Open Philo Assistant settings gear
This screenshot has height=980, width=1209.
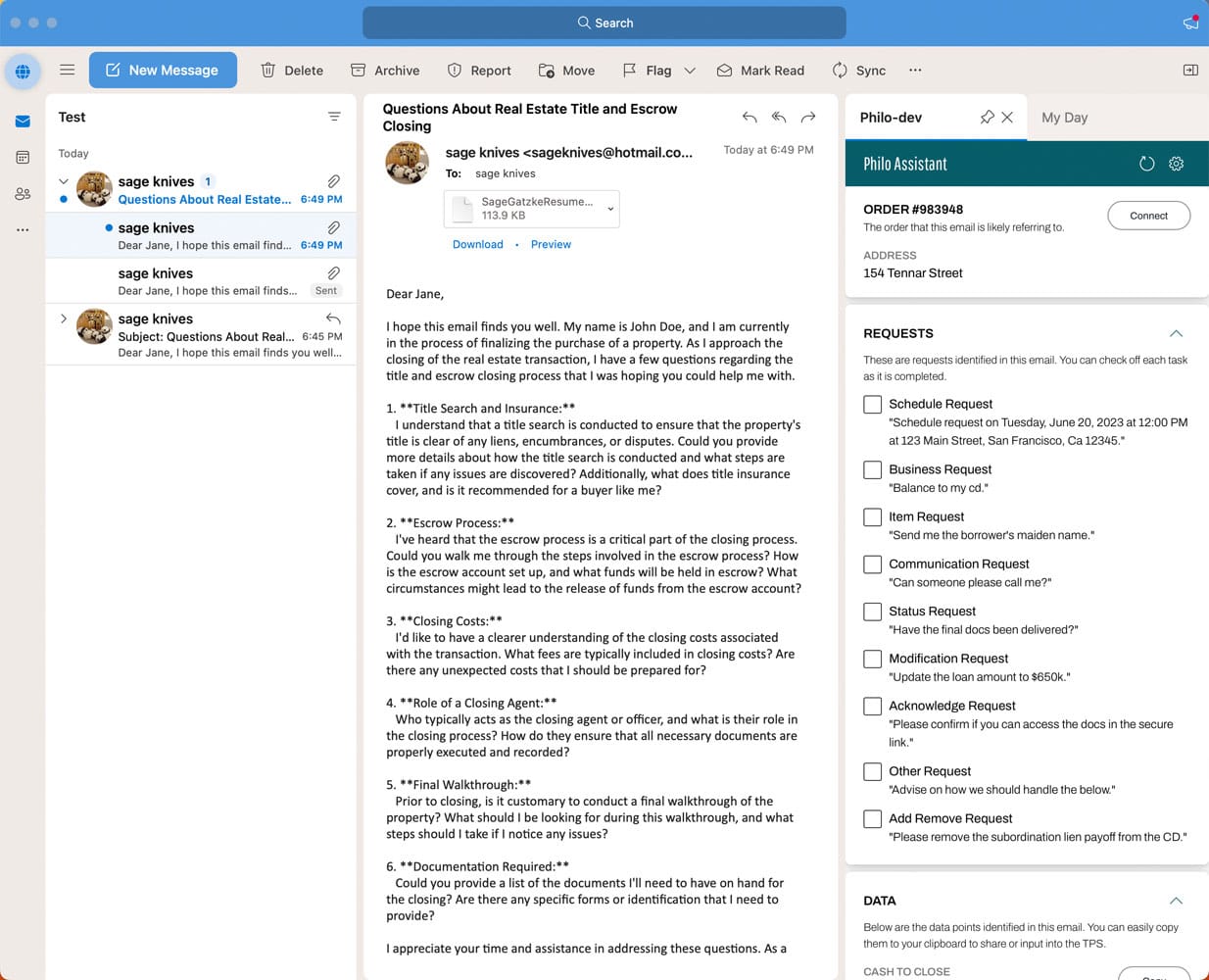click(1176, 164)
